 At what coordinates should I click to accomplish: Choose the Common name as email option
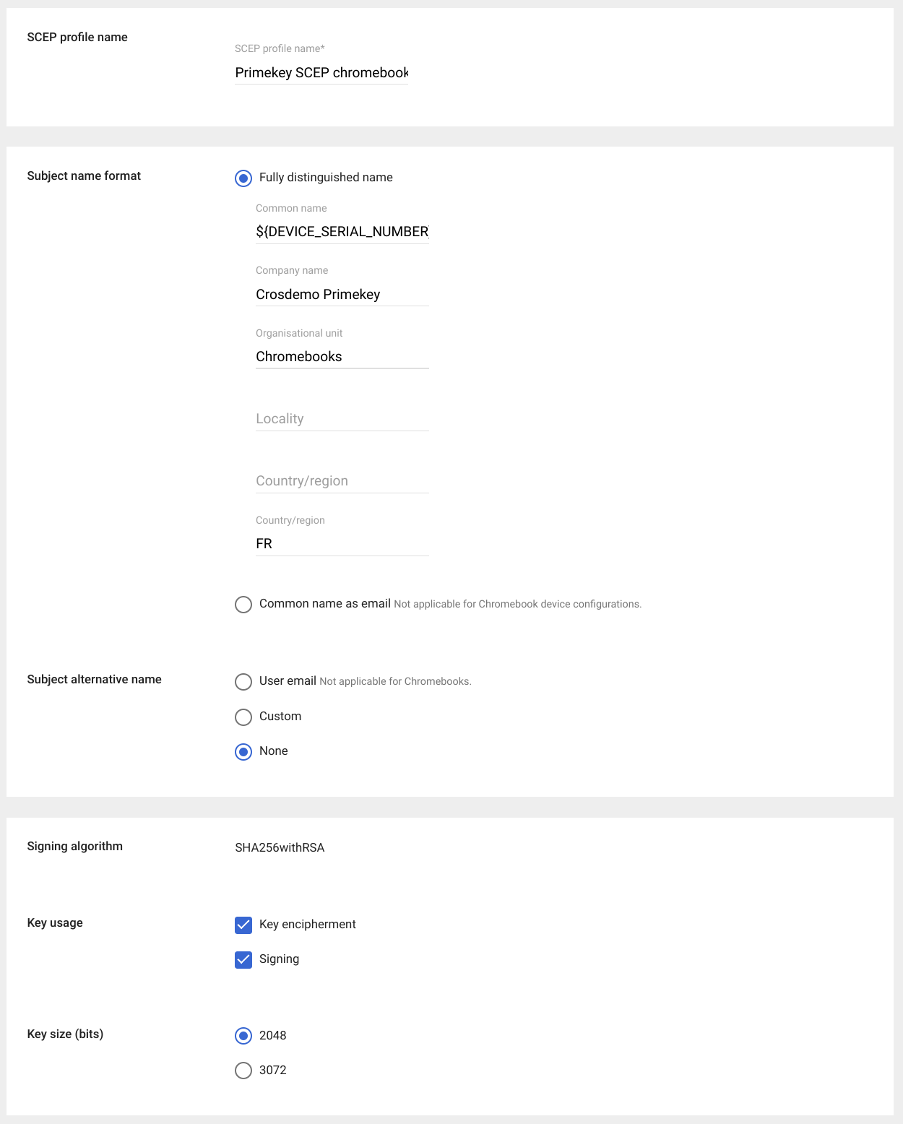[x=243, y=604]
